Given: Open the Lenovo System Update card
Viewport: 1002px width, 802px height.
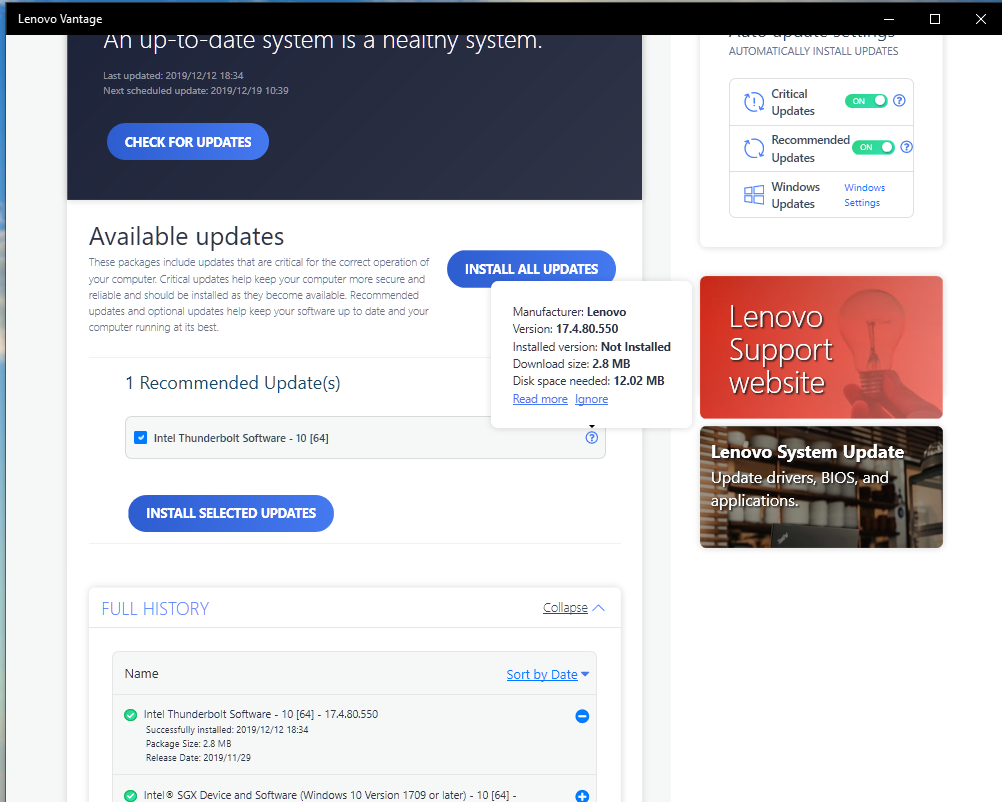Looking at the screenshot, I should [x=821, y=487].
